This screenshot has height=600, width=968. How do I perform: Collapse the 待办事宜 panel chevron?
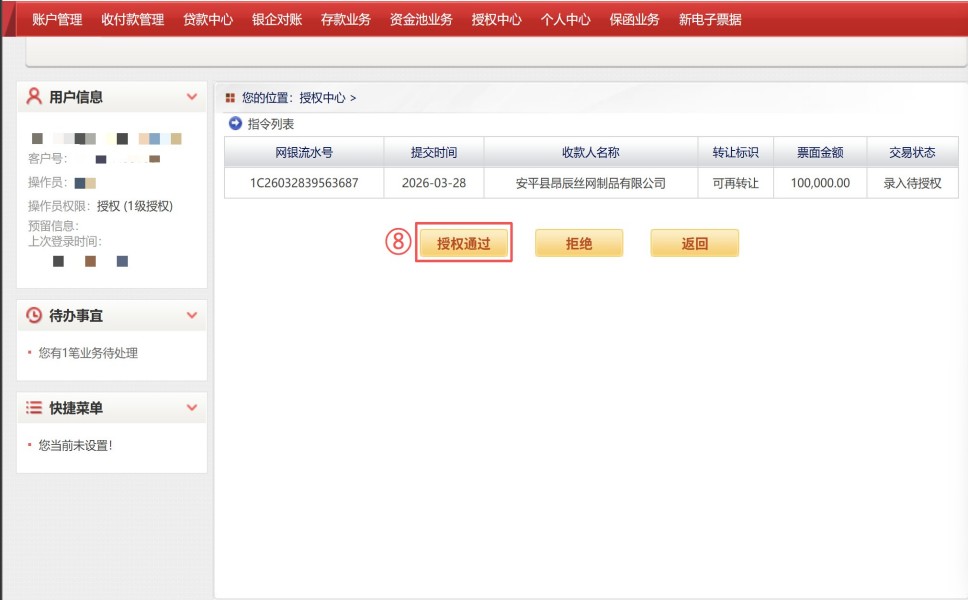pos(192,315)
